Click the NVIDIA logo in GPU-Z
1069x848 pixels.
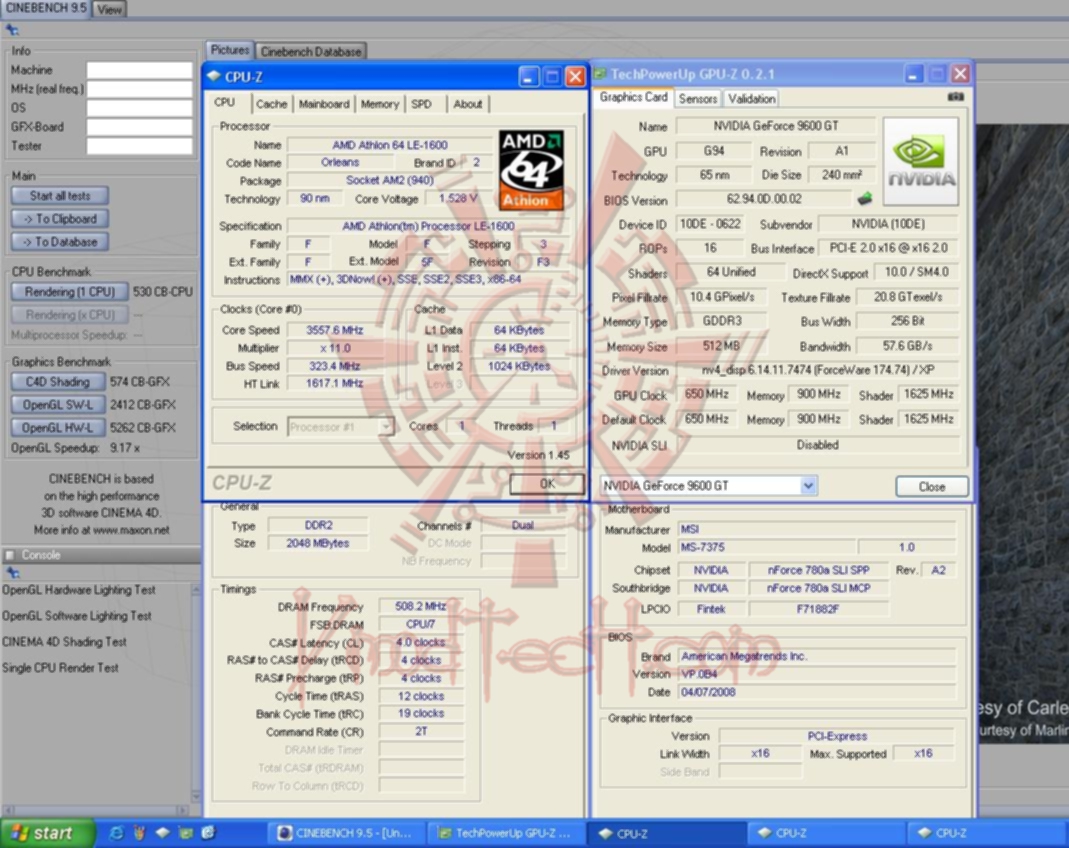point(921,162)
